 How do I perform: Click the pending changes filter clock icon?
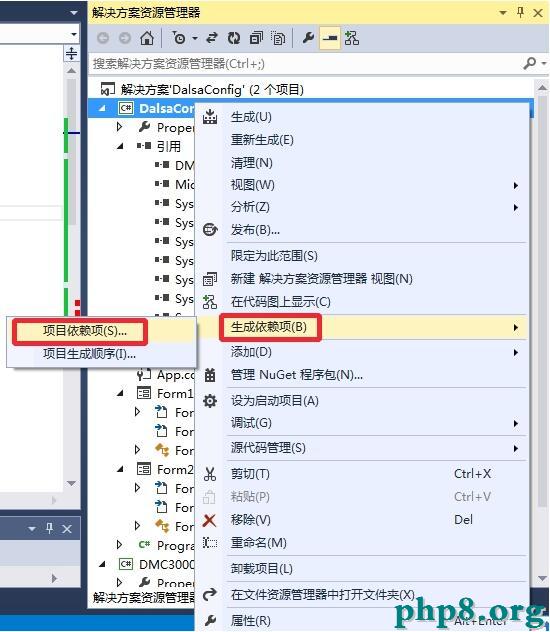click(x=178, y=38)
